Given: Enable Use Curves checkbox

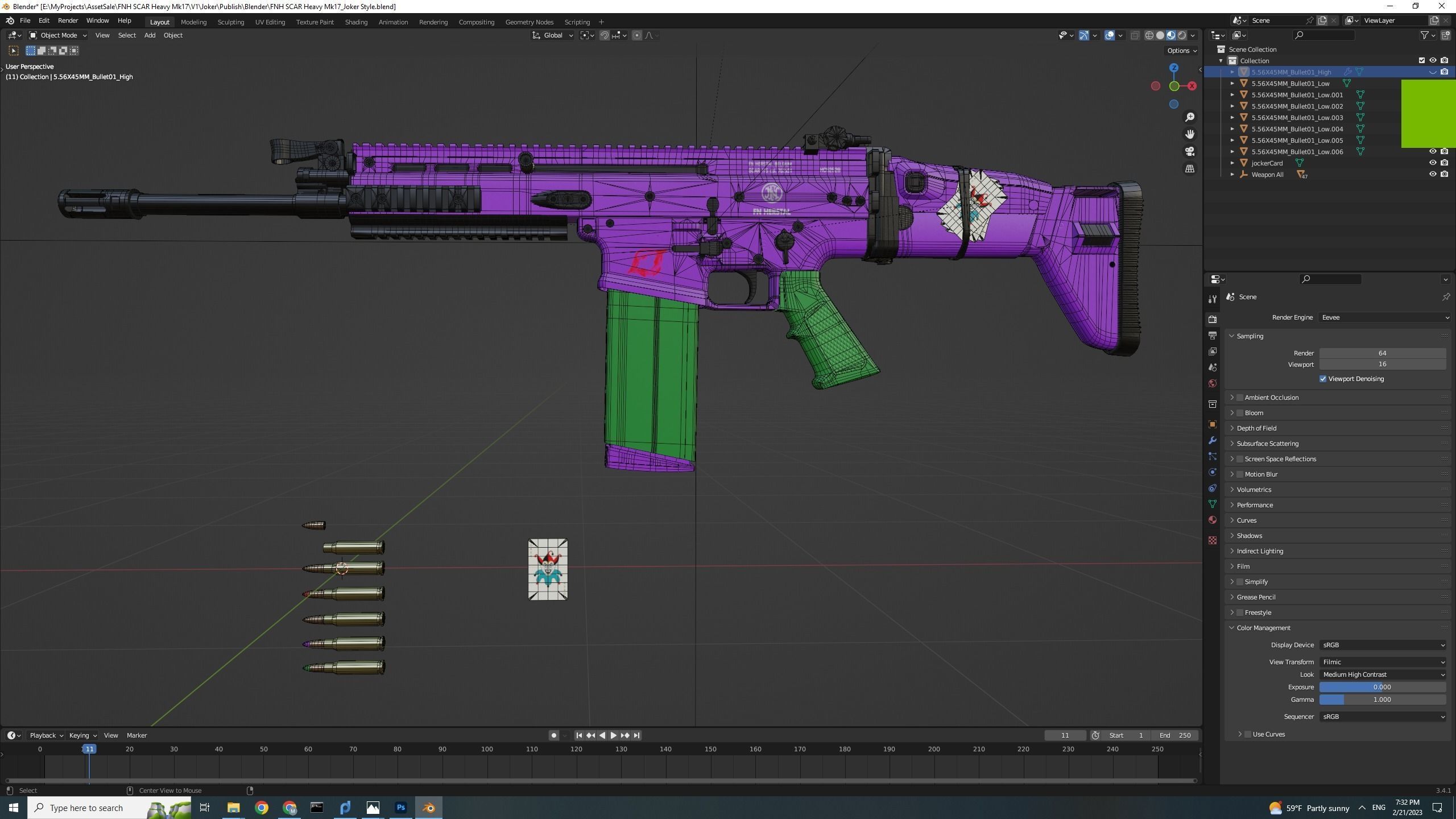Looking at the screenshot, I should click(1248, 734).
